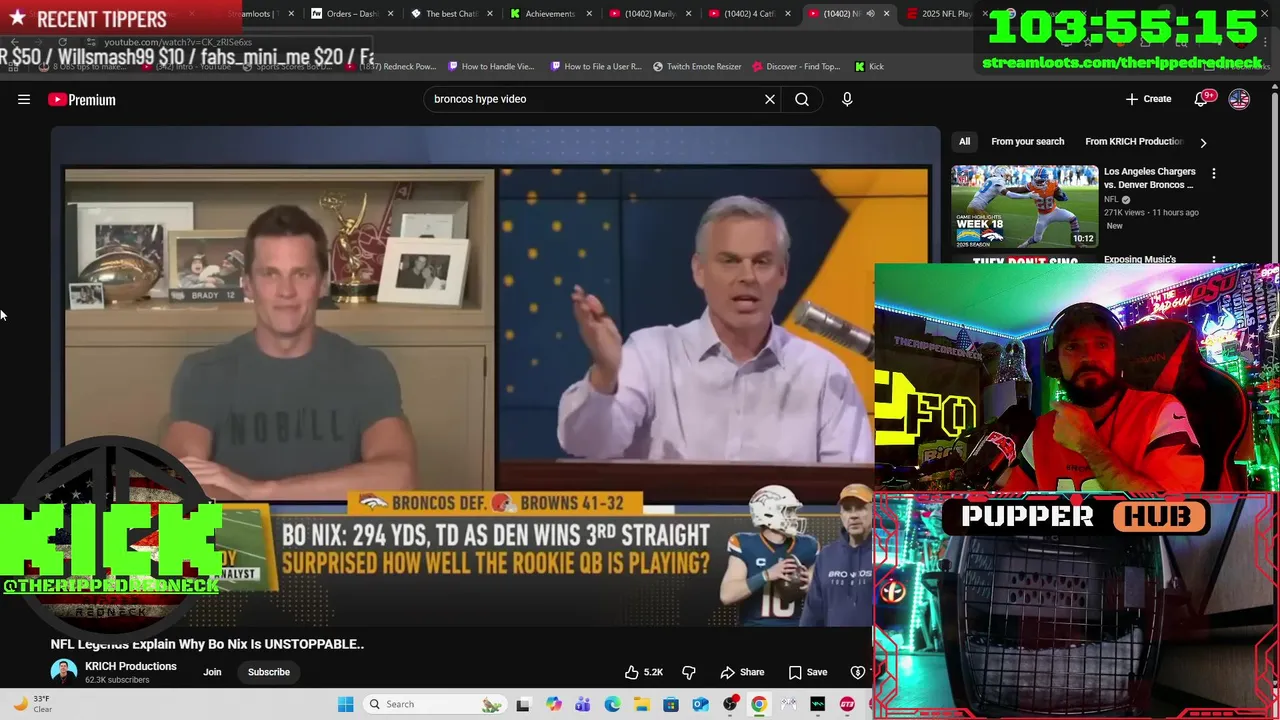Click the KRICH Productions channel avatar
Viewport: 1280px width, 720px height.
point(64,672)
